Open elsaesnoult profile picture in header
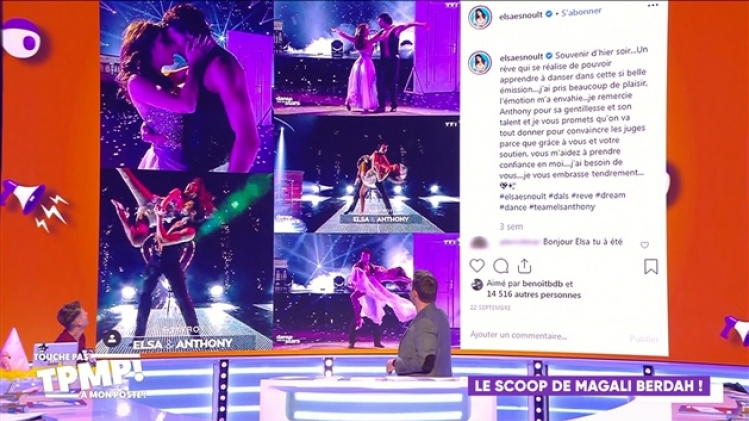 [x=480, y=18]
